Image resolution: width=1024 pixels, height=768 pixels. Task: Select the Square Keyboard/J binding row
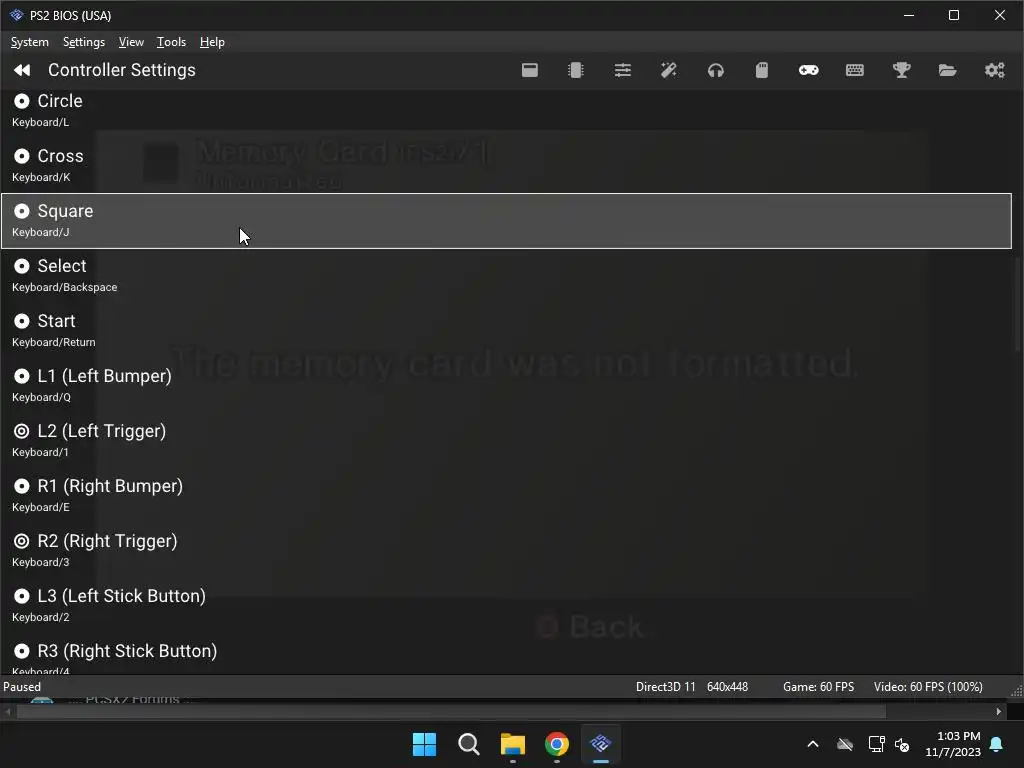pos(506,221)
